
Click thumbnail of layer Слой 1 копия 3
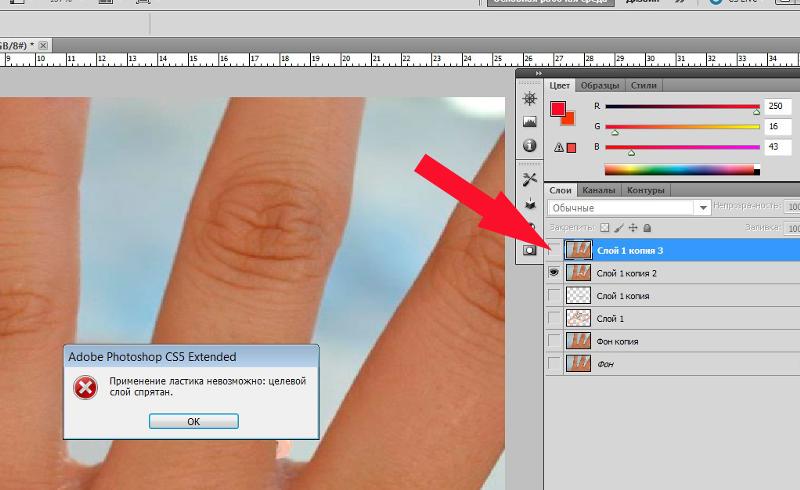(x=579, y=250)
